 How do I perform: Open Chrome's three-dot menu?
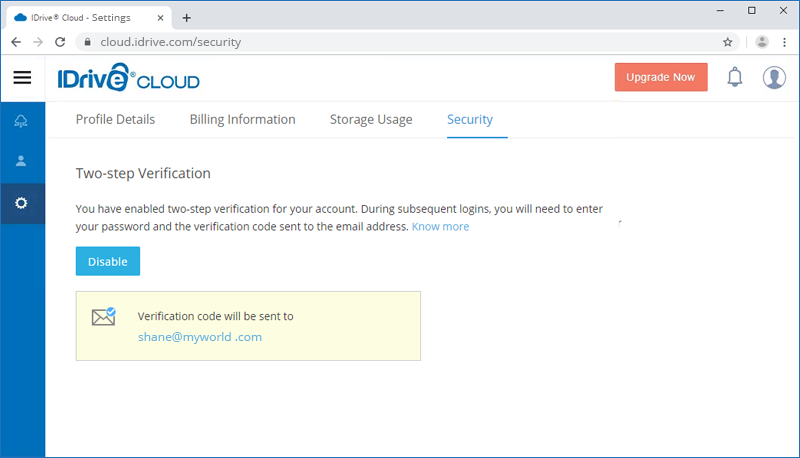pos(785,42)
